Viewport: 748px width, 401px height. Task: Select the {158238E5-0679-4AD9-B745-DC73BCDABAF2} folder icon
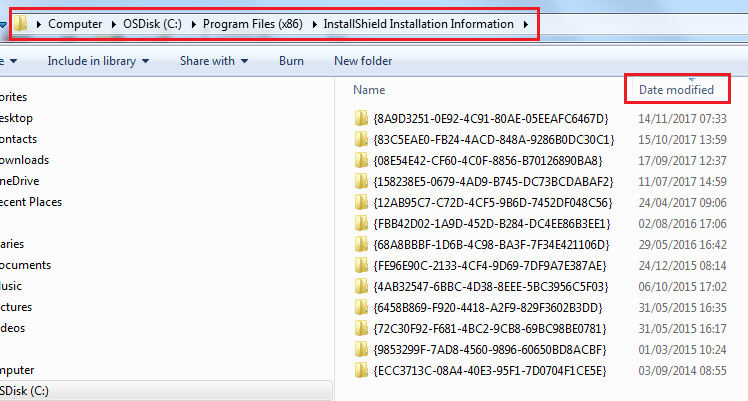tap(362, 182)
